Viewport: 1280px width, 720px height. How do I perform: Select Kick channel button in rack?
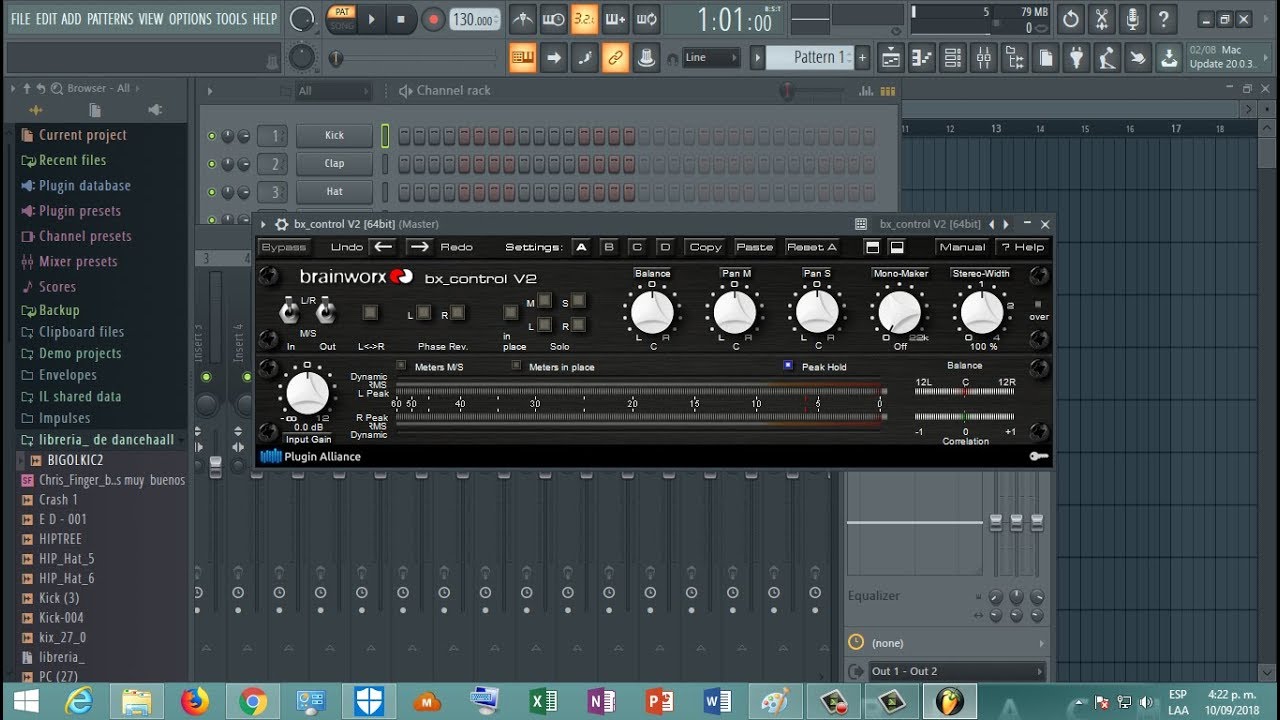tap(334, 135)
